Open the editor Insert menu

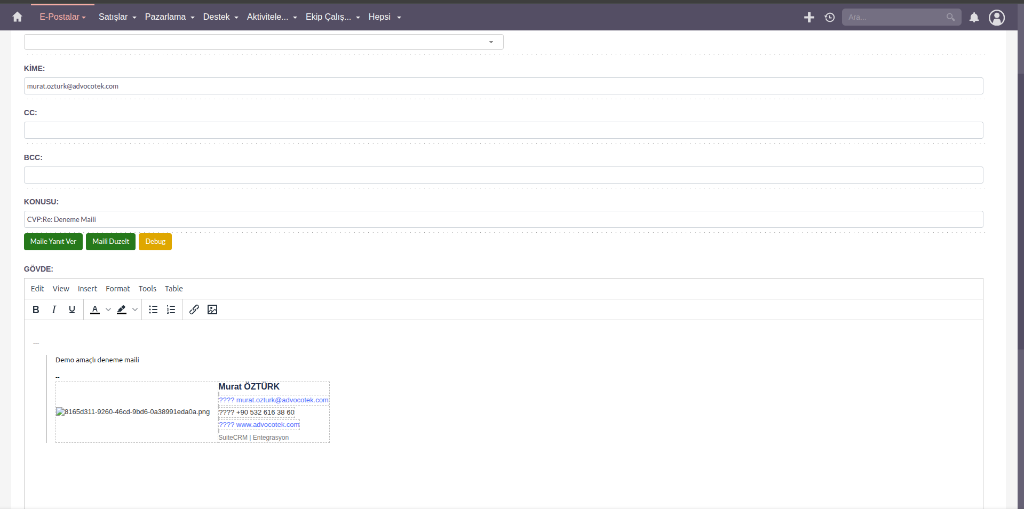(x=88, y=288)
